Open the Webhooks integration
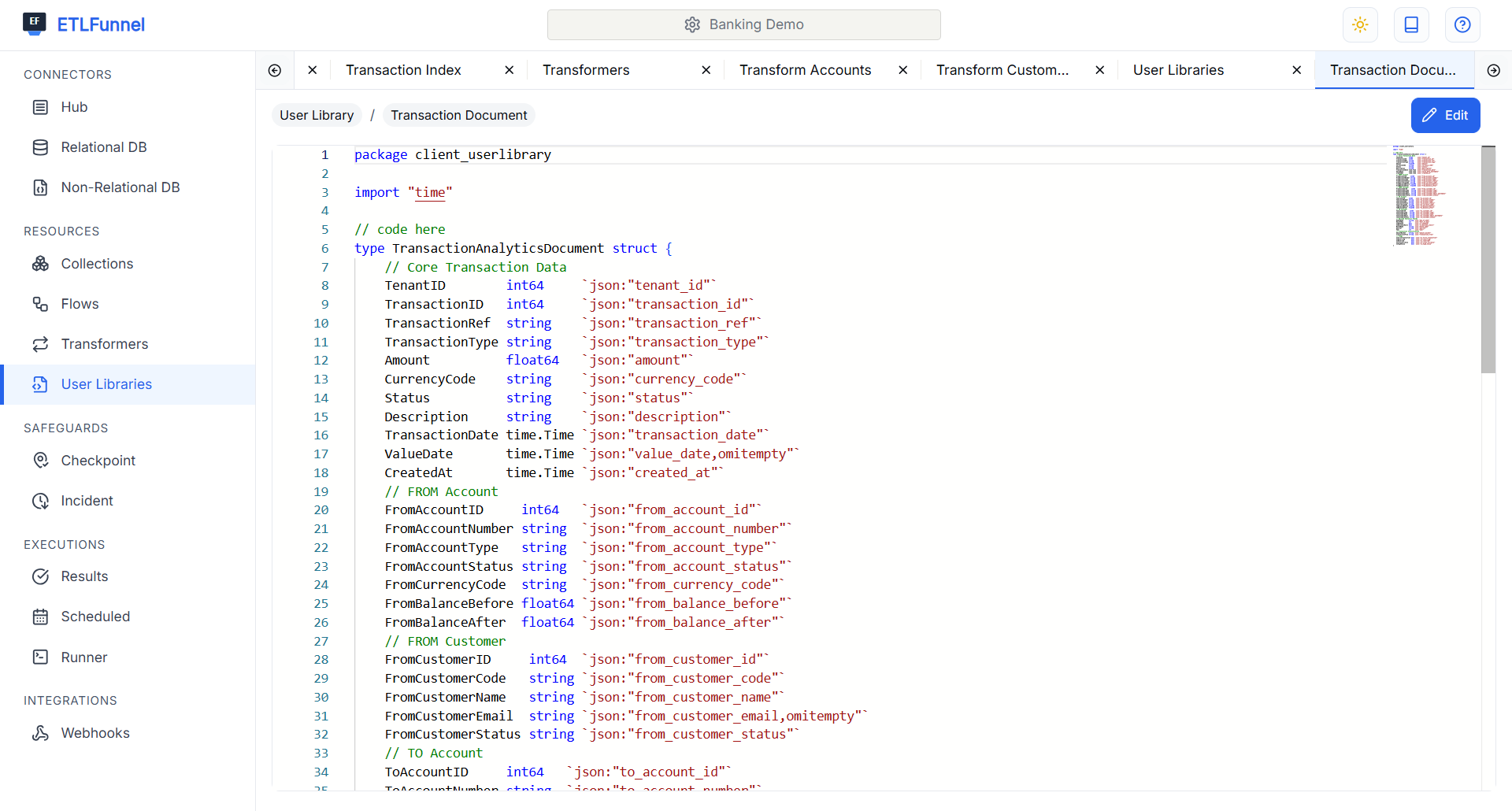The height and width of the screenshot is (811, 1512). (95, 732)
